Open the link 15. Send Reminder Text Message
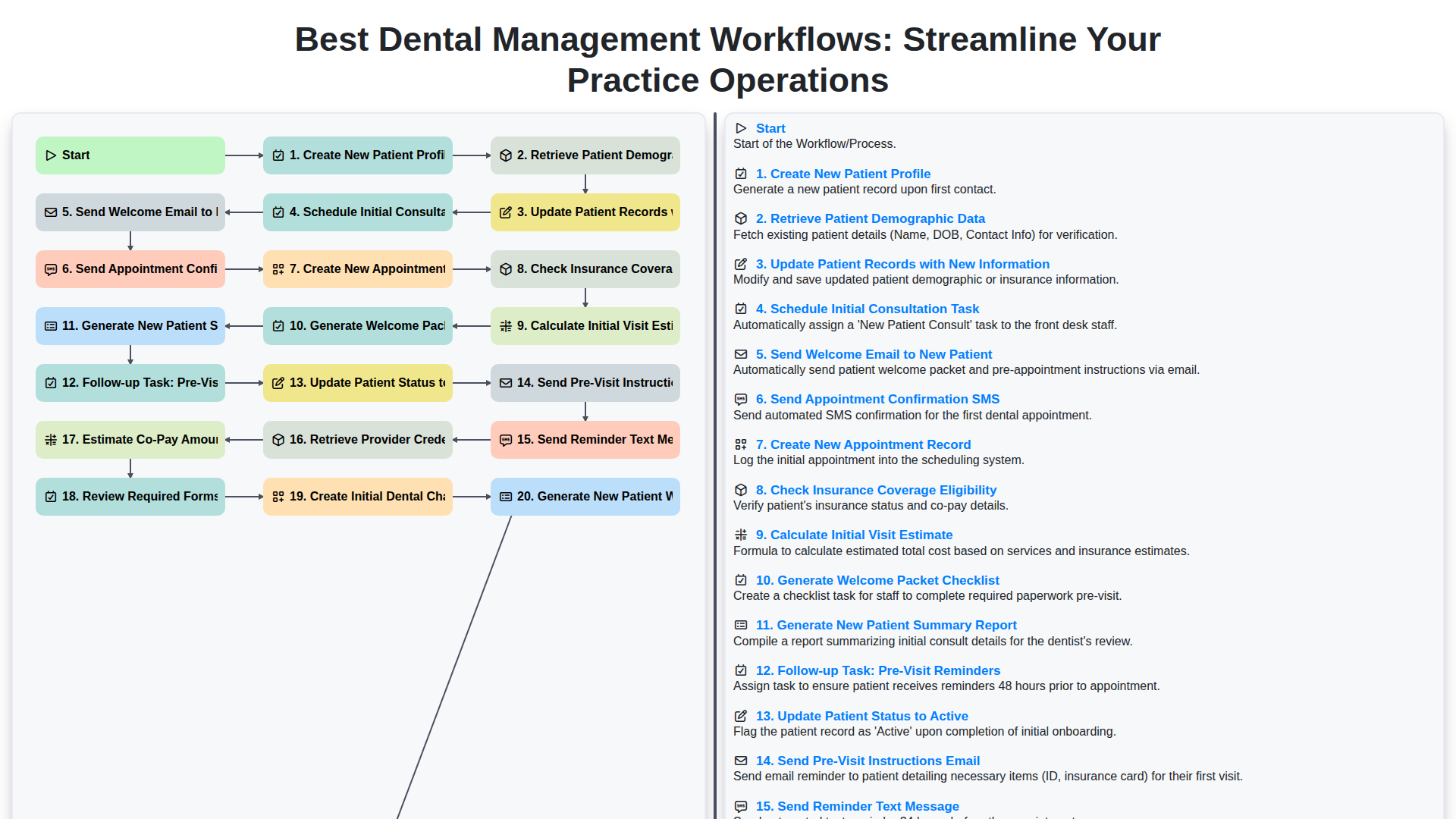 (x=857, y=806)
